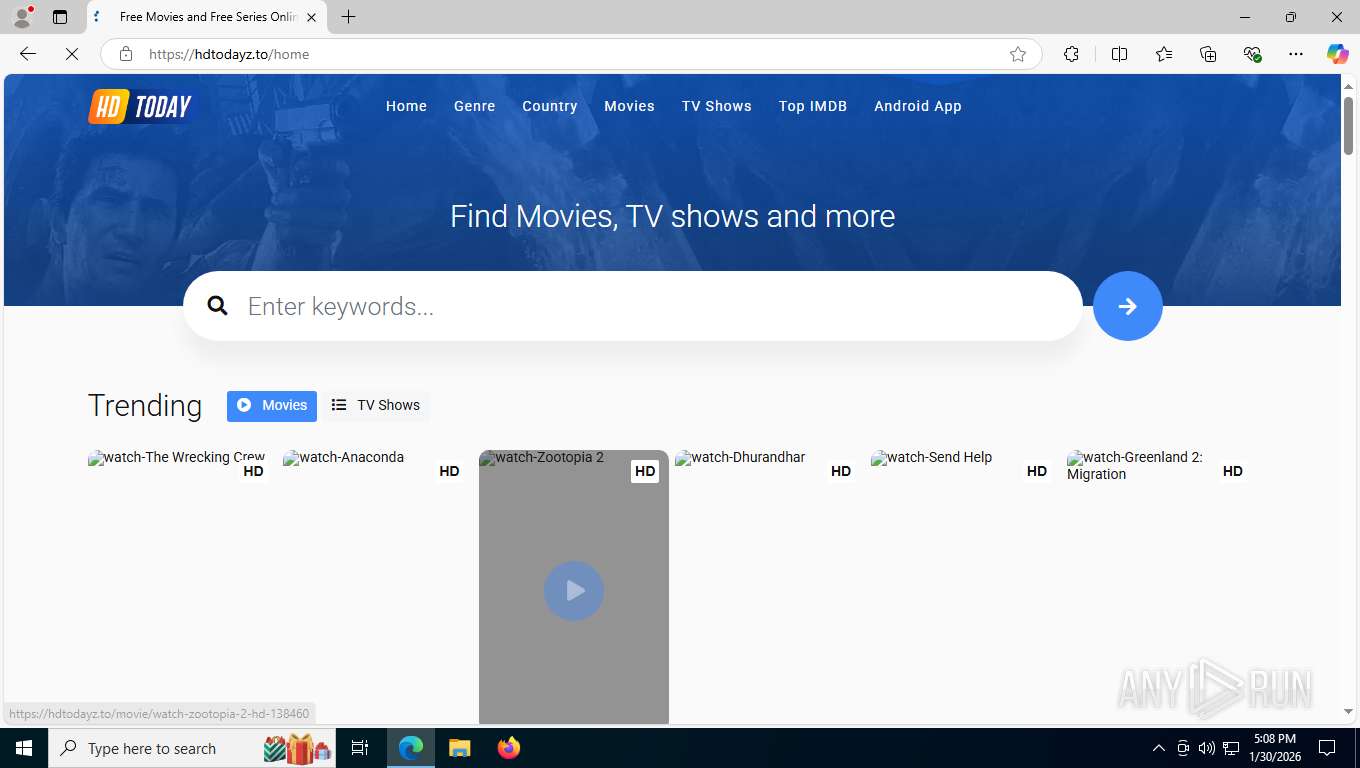Toggle Edge split screen icon

click(1119, 54)
